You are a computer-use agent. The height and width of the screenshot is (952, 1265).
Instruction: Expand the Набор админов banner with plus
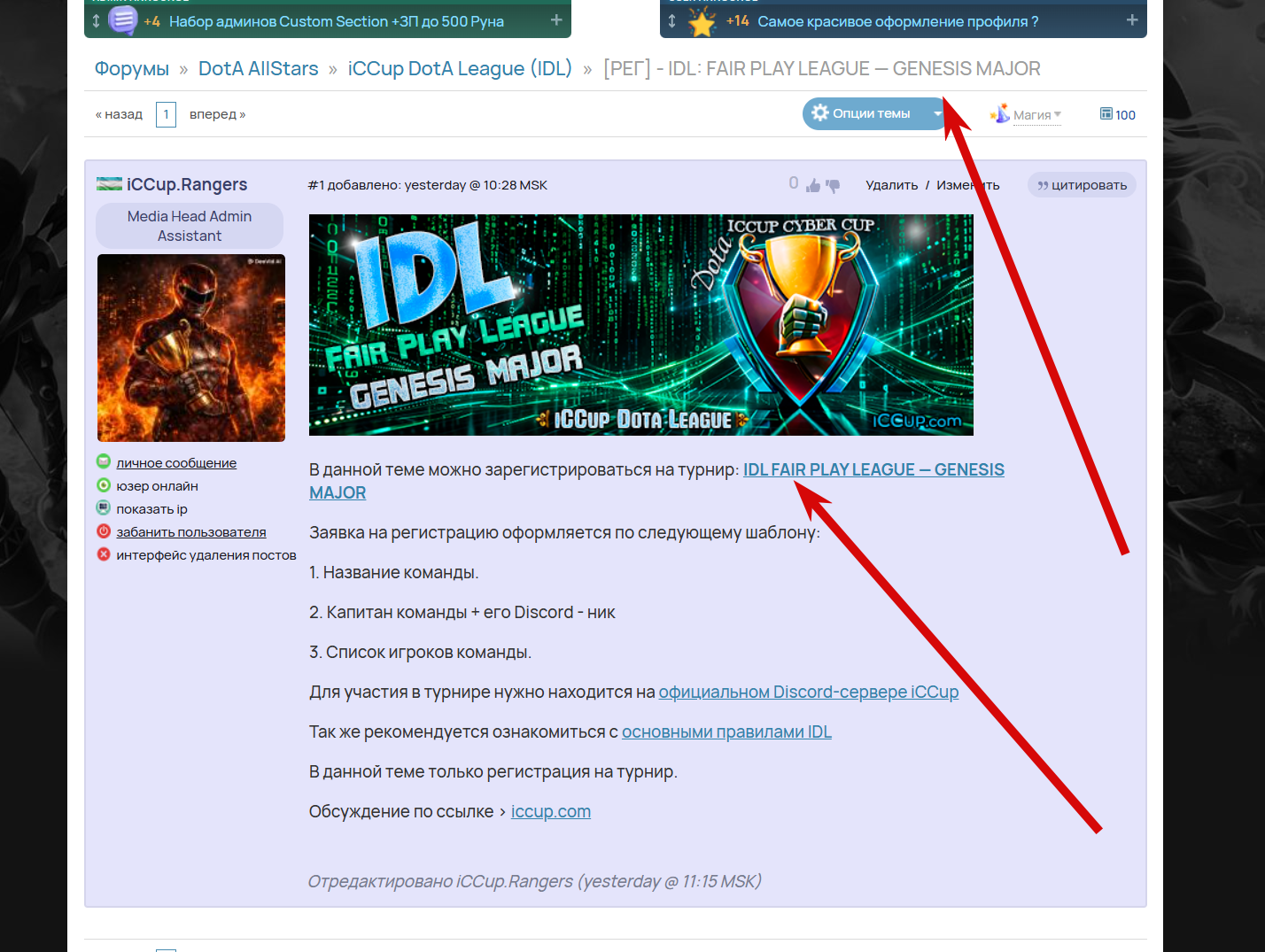tap(556, 19)
